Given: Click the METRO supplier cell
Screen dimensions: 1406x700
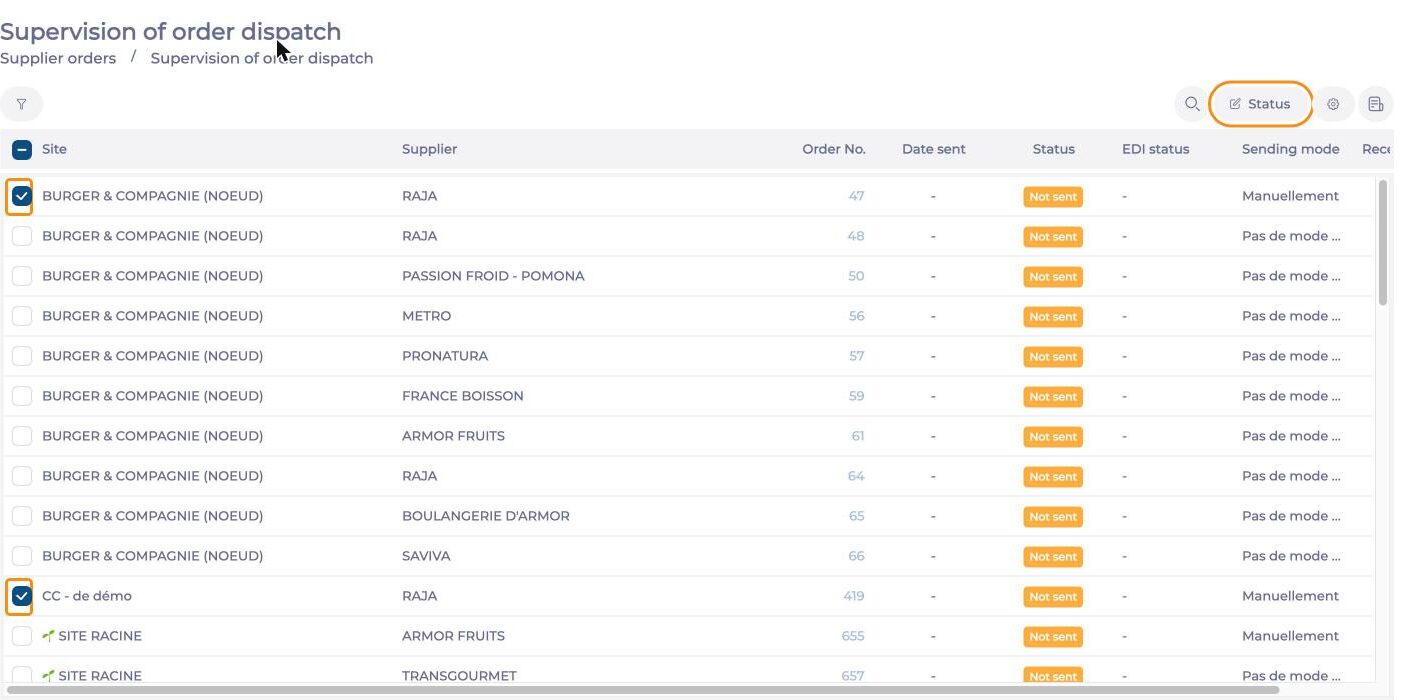Looking at the screenshot, I should click(426, 316).
